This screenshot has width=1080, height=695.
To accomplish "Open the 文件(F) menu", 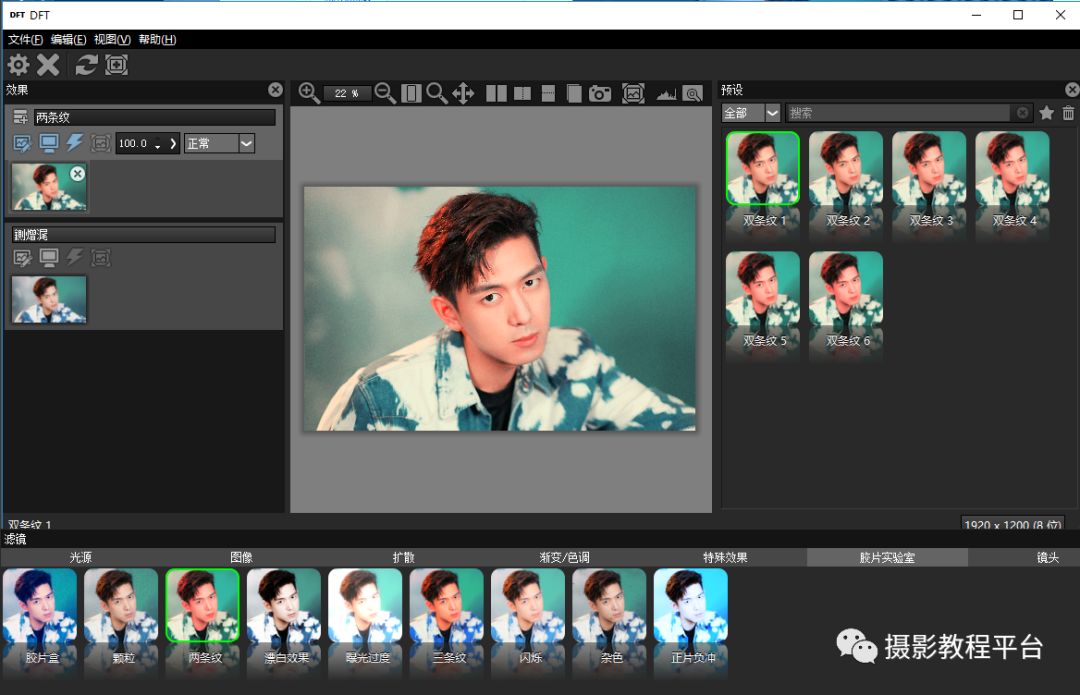I will (x=25, y=39).
